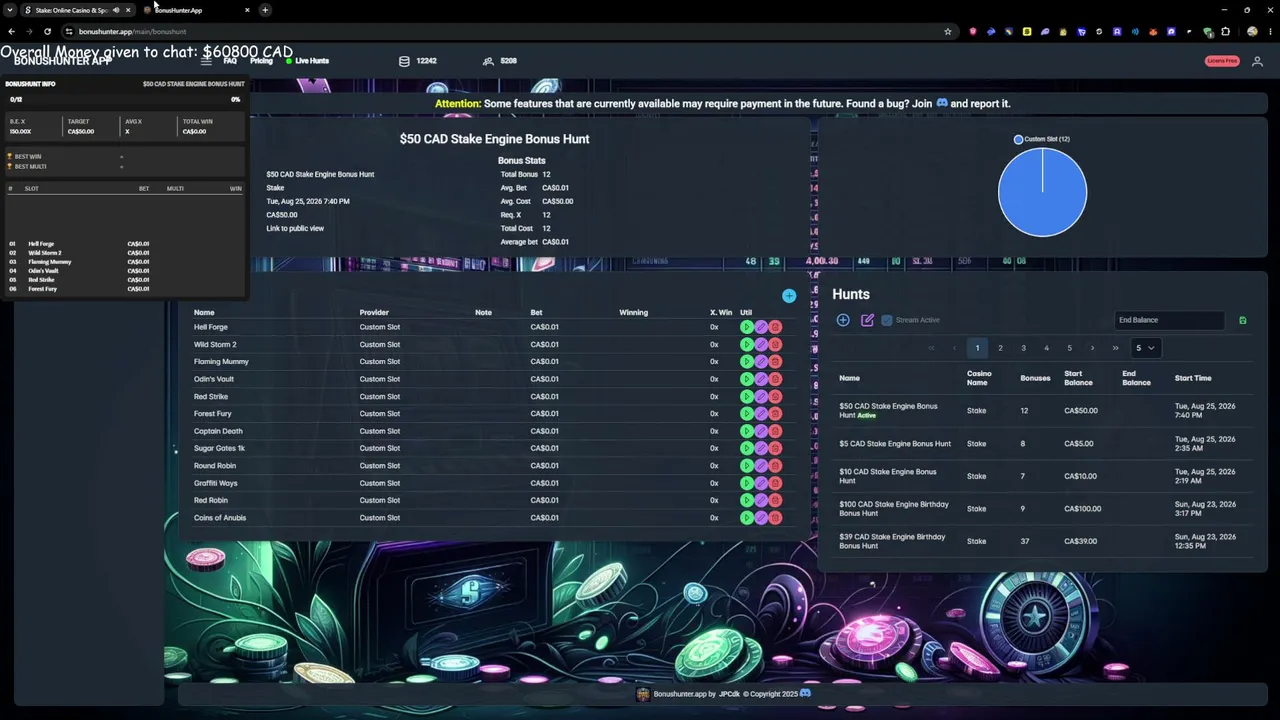Delete the Round Robin entry
Viewport: 1280px width, 720px height.
(775, 466)
